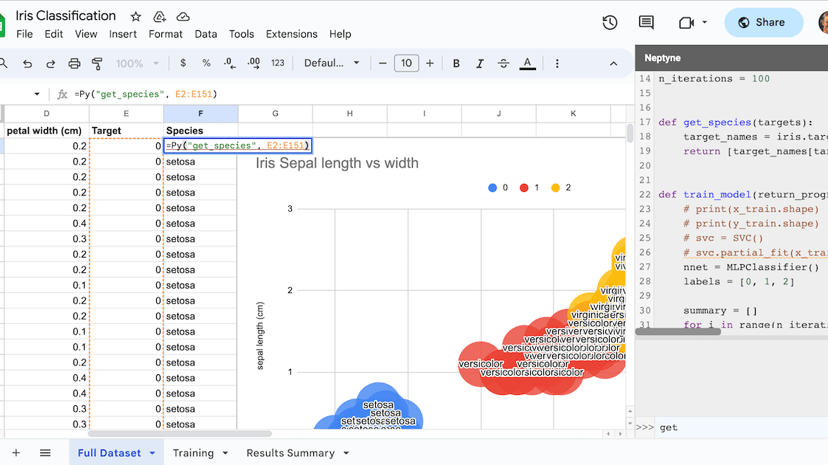Star the Iris Classification document
The image size is (828, 465).
pos(136,17)
